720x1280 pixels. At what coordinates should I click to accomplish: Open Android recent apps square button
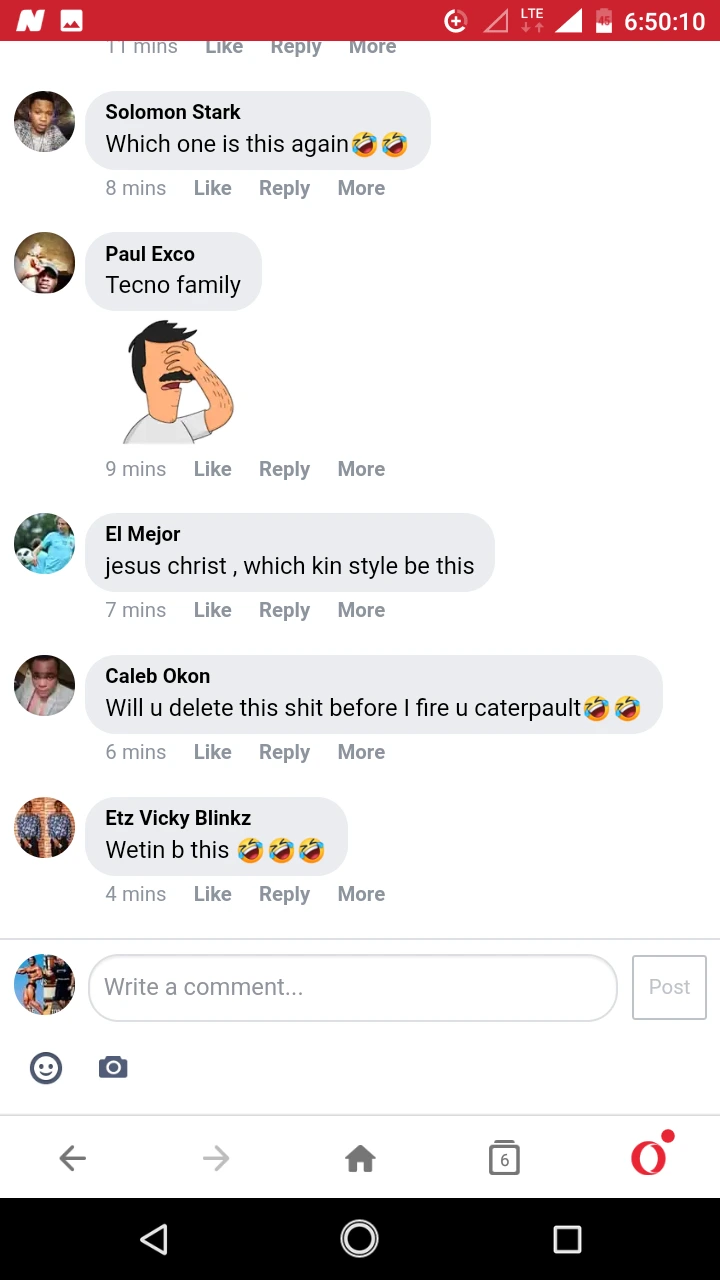click(x=567, y=1240)
